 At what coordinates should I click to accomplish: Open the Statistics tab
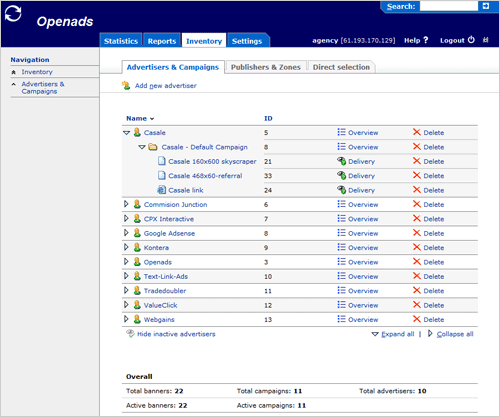[x=121, y=41]
